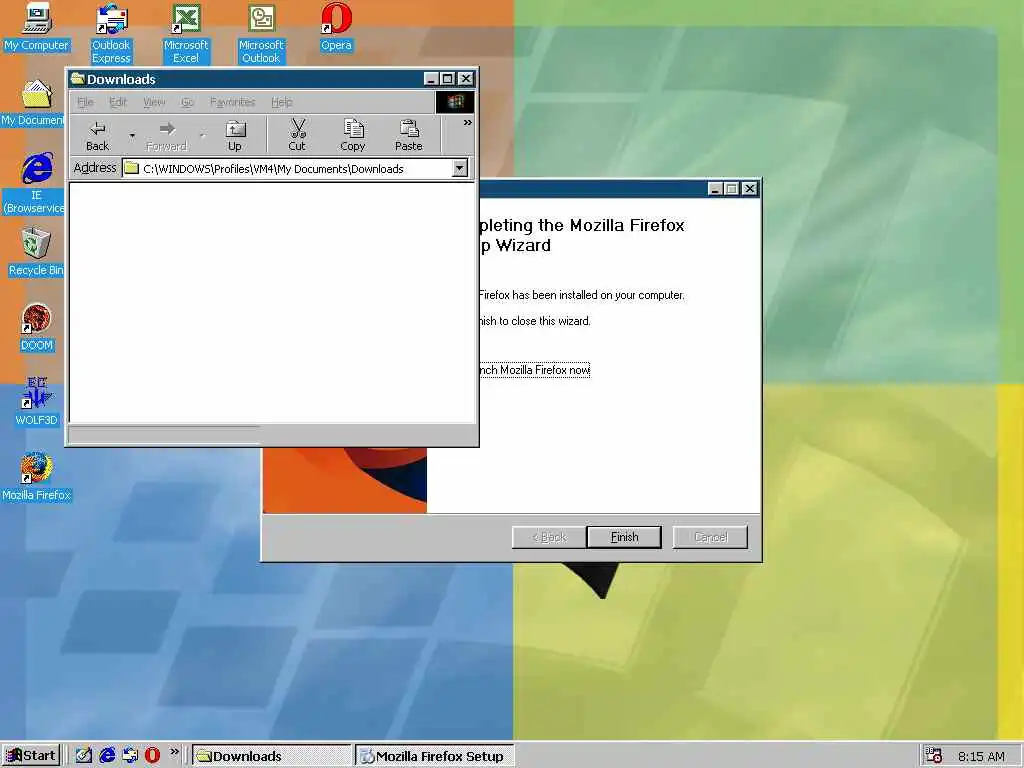Select the IE (Browservice) desktop icon
Viewport: 1024px width, 768px height.
[x=34, y=184]
